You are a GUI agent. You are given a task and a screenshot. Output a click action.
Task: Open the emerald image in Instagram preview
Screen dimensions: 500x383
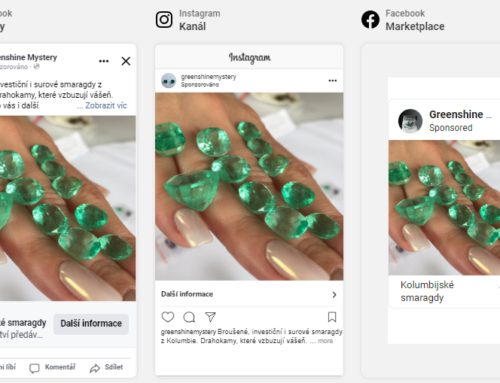click(249, 186)
